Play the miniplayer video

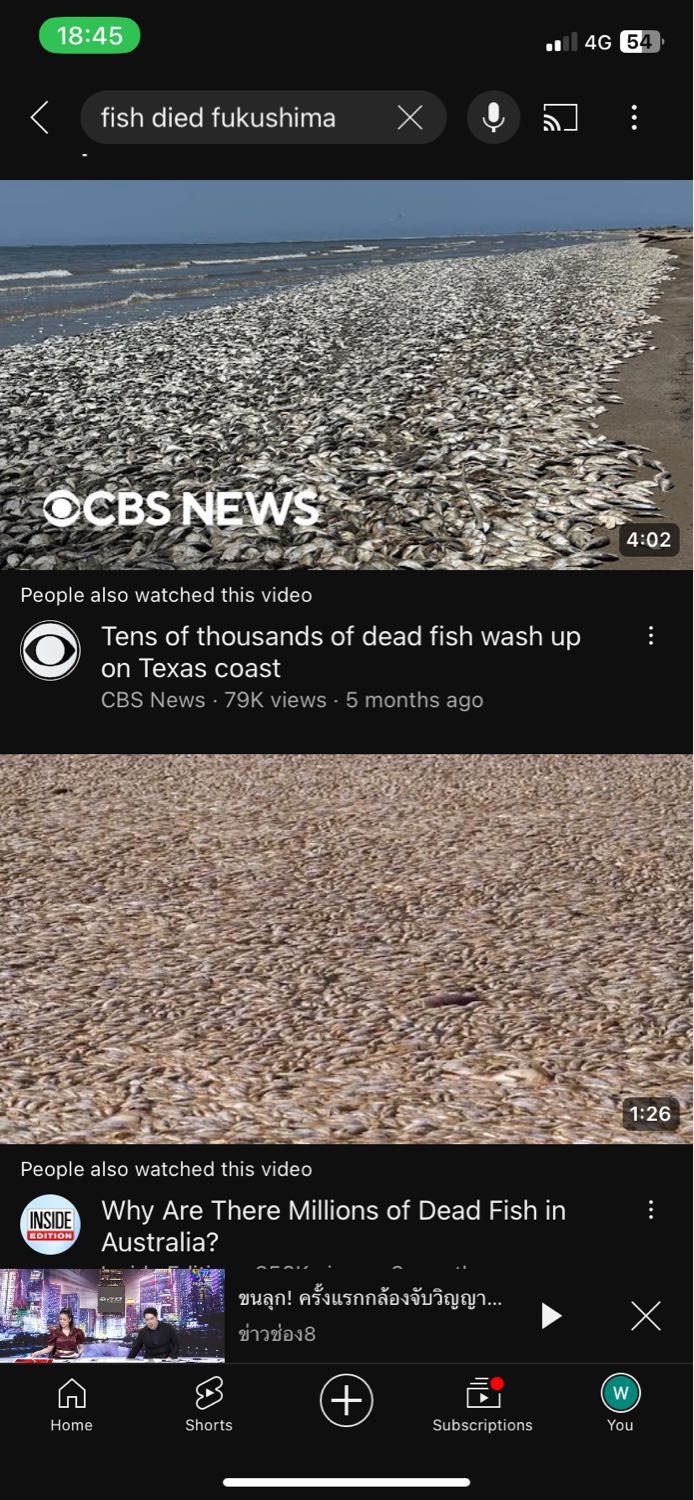click(x=550, y=1316)
